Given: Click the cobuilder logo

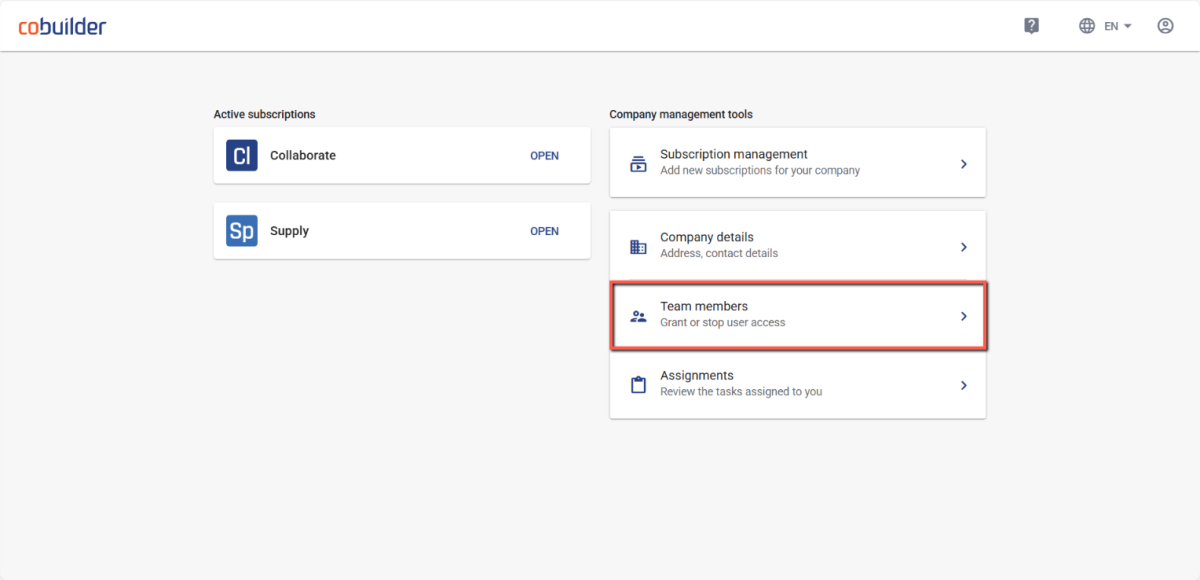Looking at the screenshot, I should click(62, 26).
